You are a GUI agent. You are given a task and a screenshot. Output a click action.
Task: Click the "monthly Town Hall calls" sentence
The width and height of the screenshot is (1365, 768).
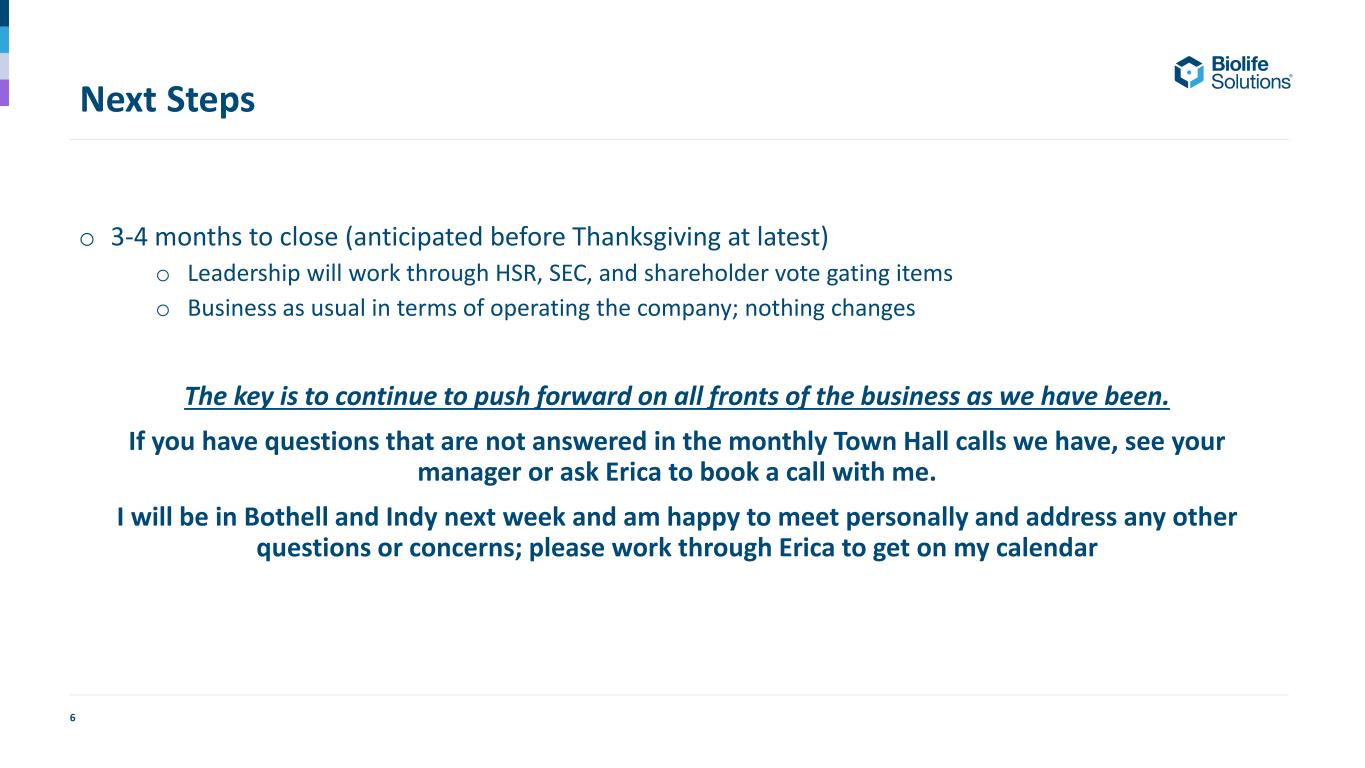click(x=677, y=441)
